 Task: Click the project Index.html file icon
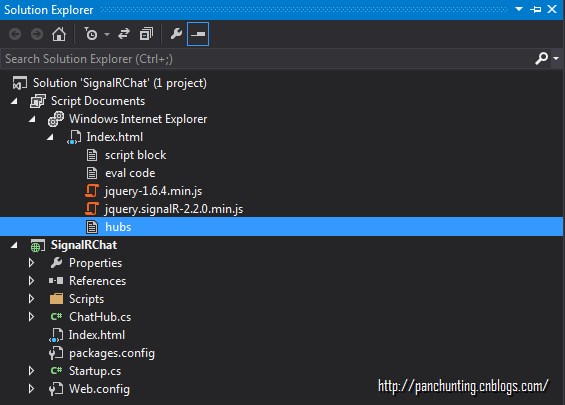point(56,335)
